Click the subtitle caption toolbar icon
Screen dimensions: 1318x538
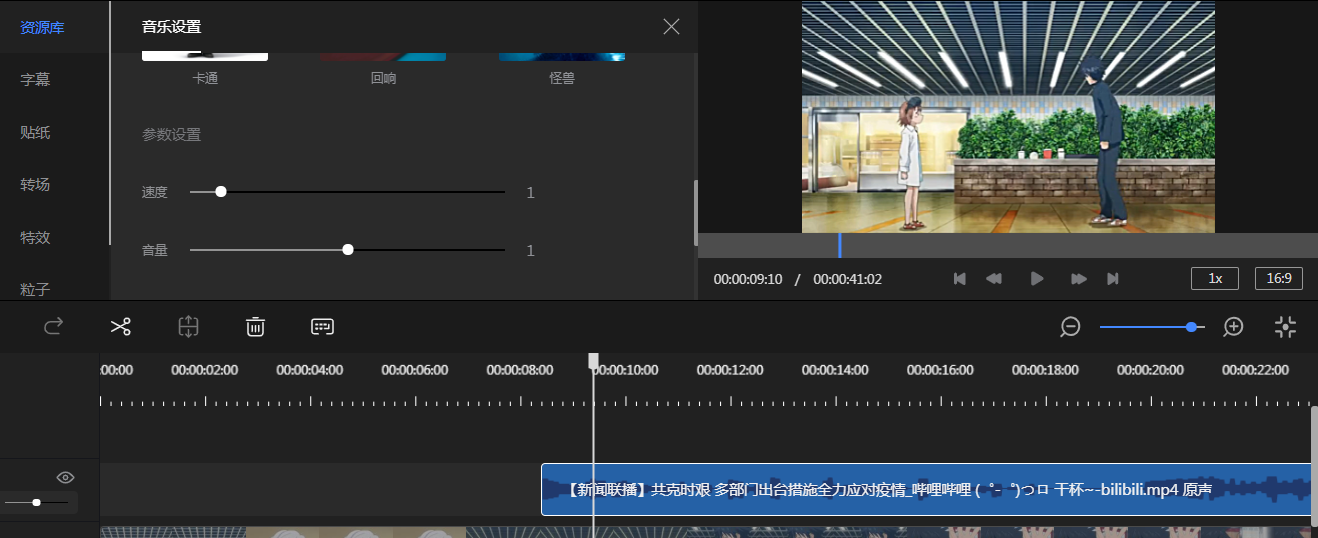tap(322, 326)
